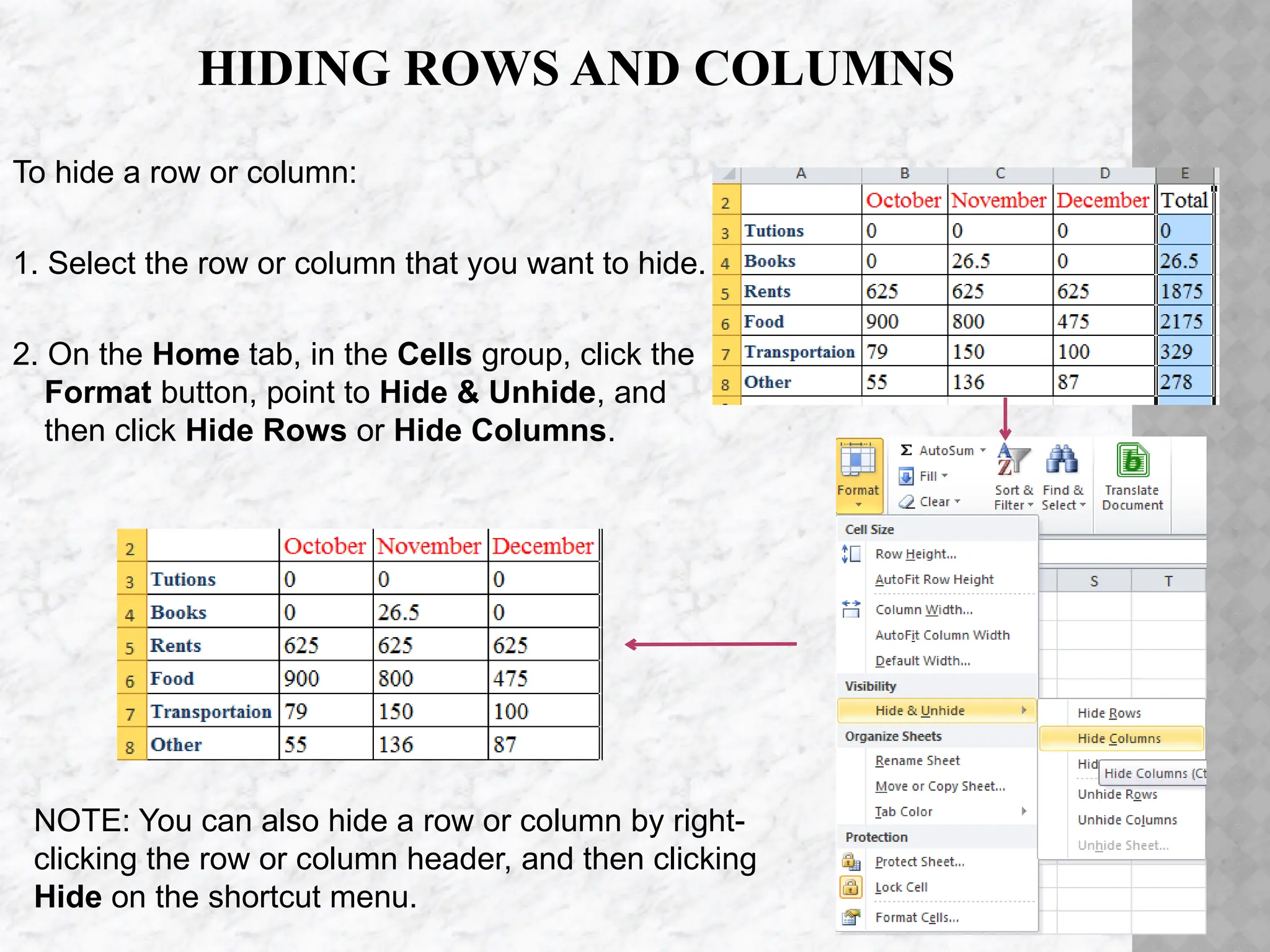
Task: Click December header in bottom table
Action: [x=543, y=546]
